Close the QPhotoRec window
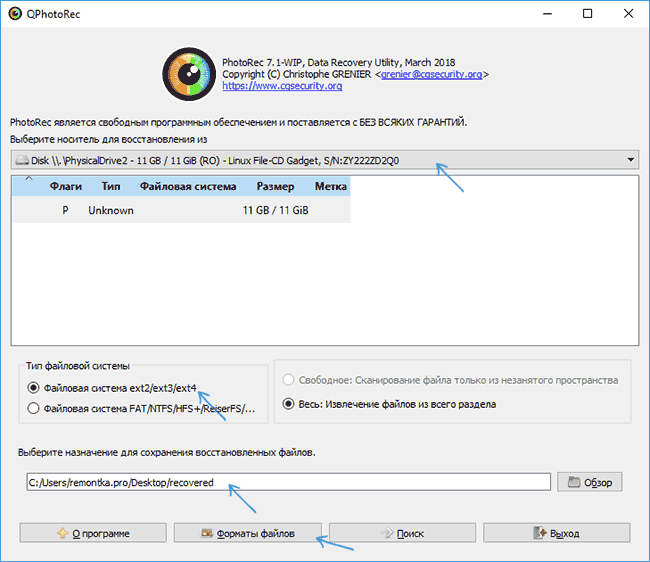Viewport: 650px width, 562px height. pyautogui.click(x=628, y=14)
